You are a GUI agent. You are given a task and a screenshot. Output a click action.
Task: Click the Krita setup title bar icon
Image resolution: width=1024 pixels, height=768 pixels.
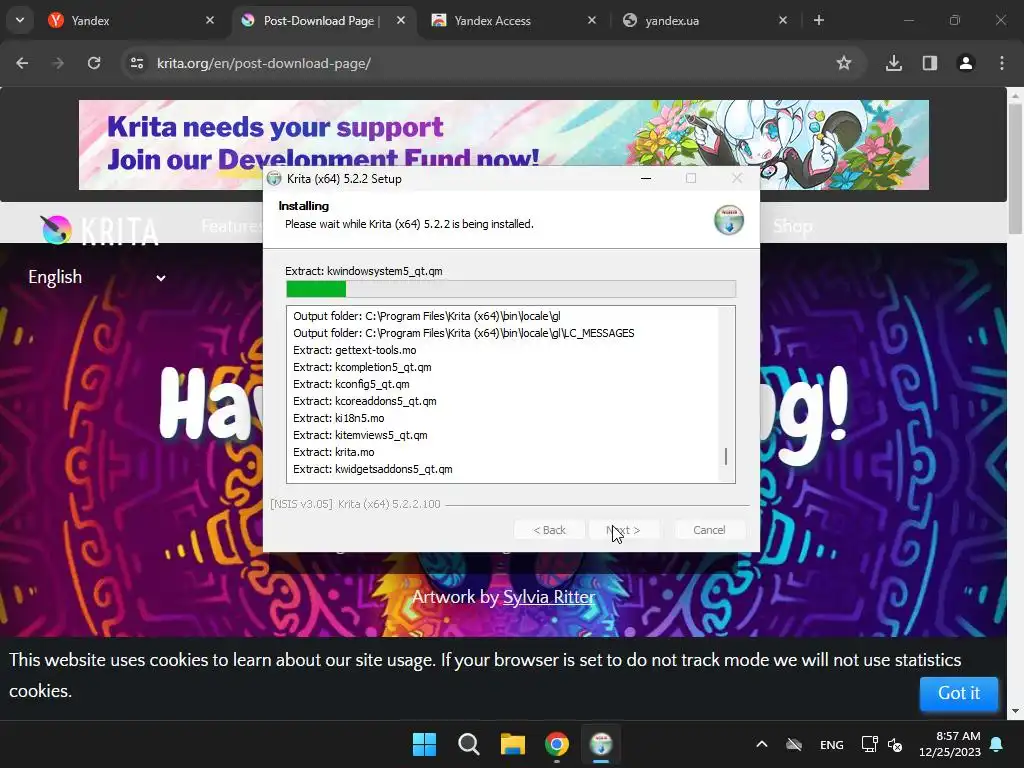274,178
